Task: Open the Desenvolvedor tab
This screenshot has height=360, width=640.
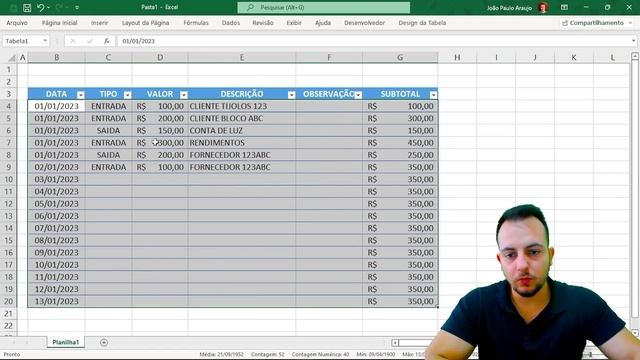Action: (364, 23)
